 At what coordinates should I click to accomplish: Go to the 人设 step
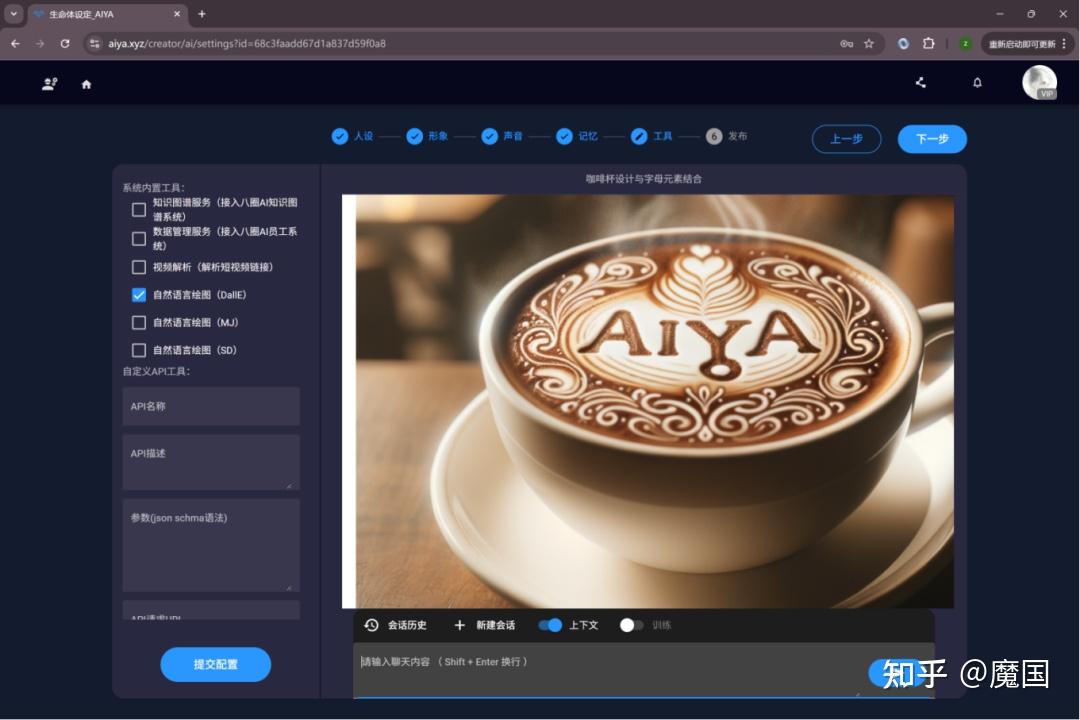[352, 136]
